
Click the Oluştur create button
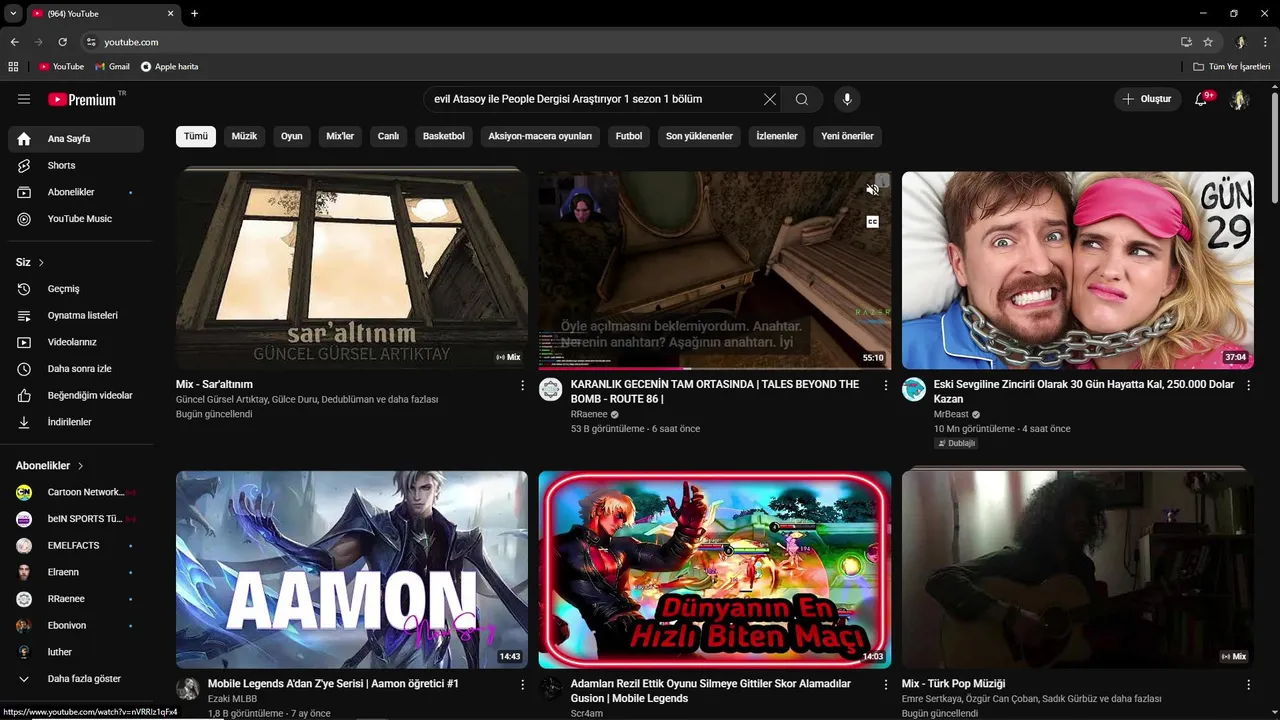tap(1146, 99)
